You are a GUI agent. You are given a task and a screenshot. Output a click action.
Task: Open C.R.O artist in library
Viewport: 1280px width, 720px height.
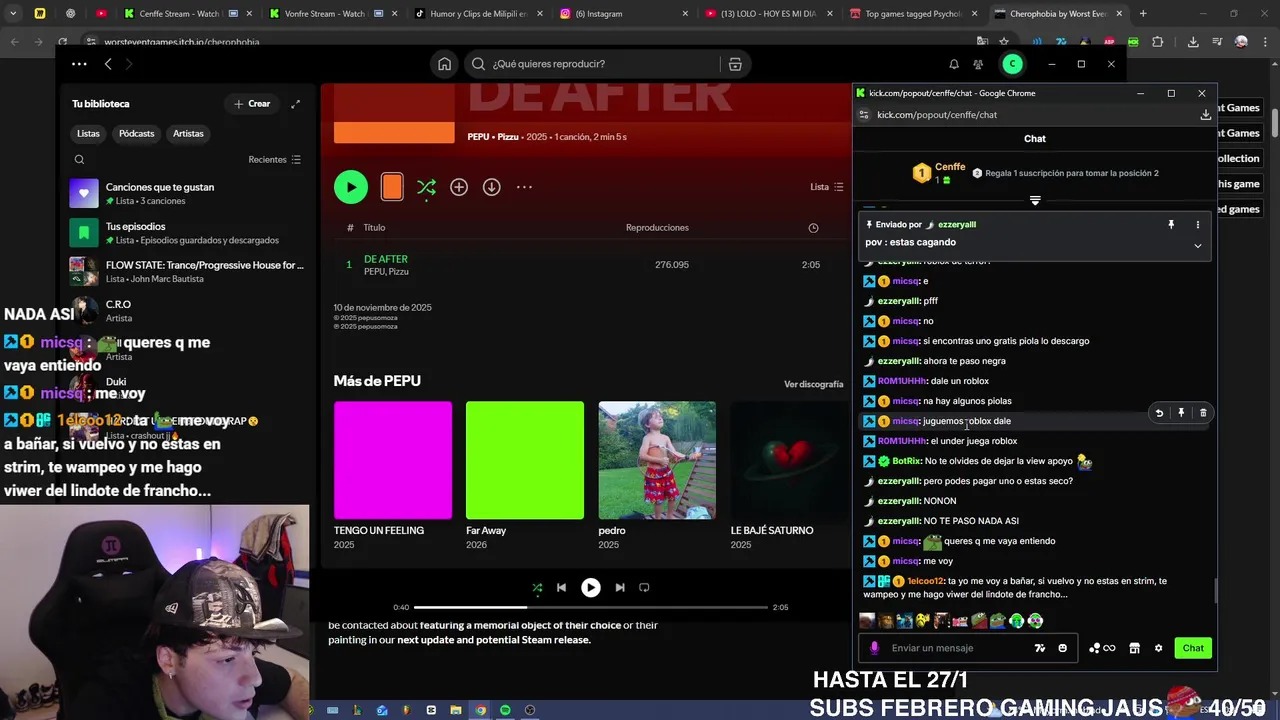point(187,310)
